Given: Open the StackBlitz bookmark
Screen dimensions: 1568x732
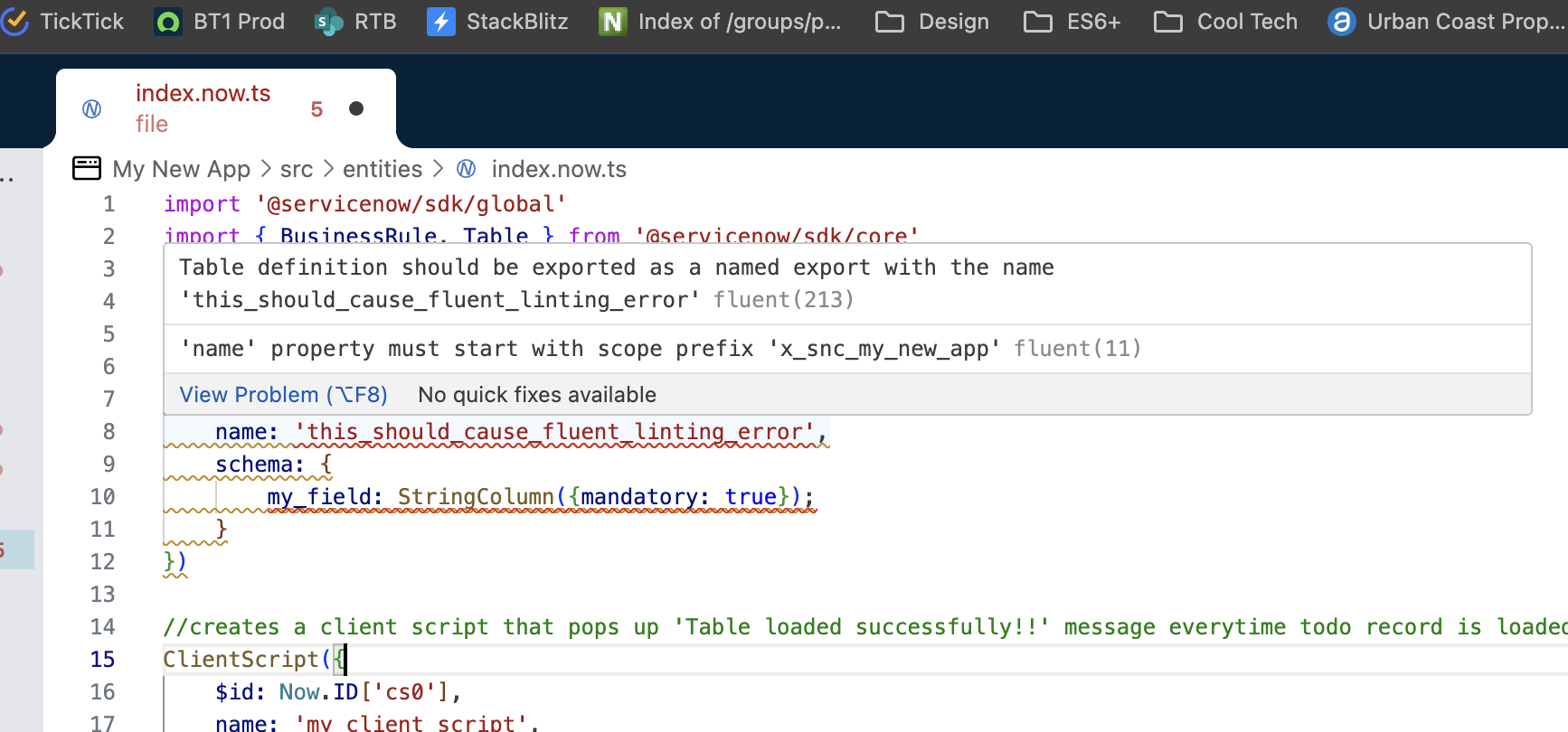Looking at the screenshot, I should (x=498, y=22).
